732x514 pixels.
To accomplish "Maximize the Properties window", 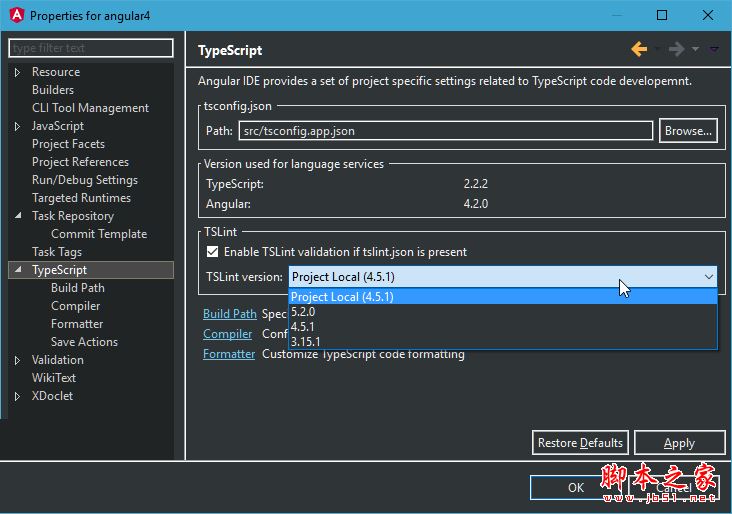I will click(662, 15).
